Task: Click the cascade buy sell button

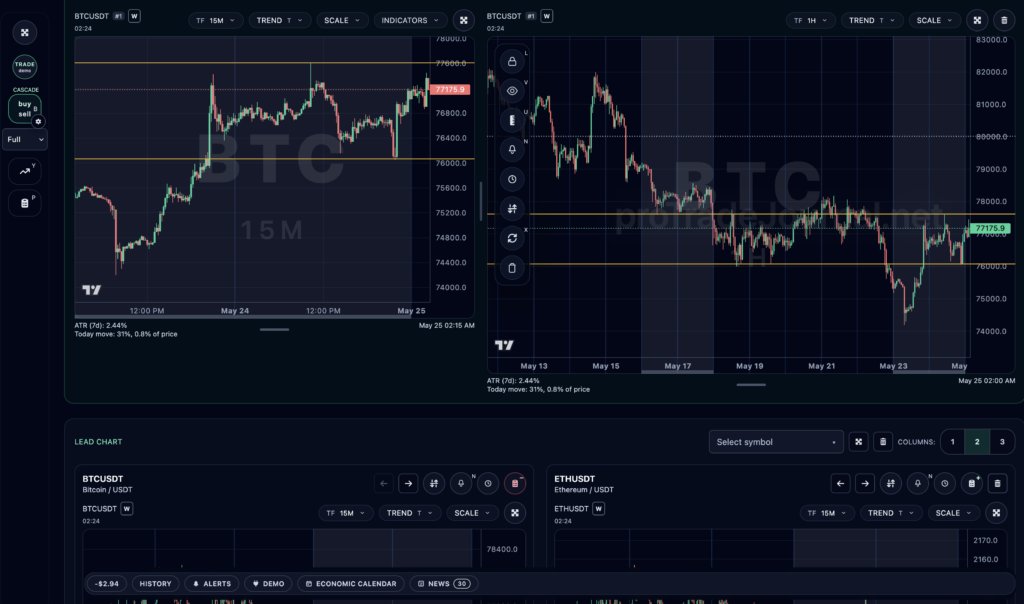Action: pyautogui.click(x=25, y=108)
